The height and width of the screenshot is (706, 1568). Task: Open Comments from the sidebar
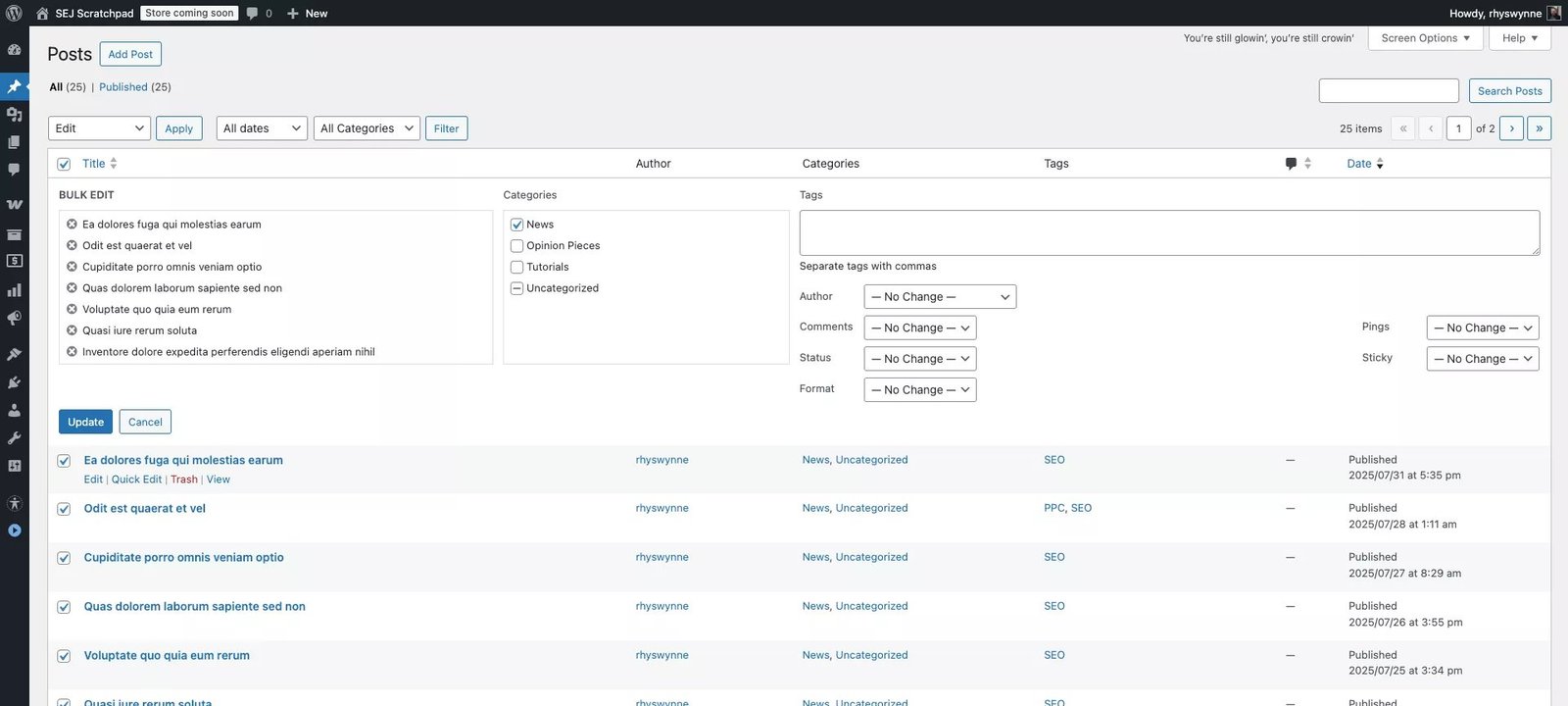(x=14, y=170)
